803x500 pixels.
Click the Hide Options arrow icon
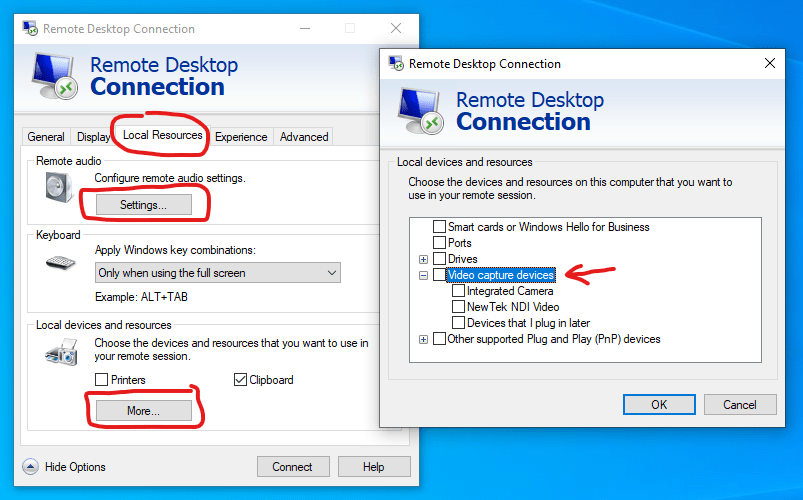(x=30, y=467)
